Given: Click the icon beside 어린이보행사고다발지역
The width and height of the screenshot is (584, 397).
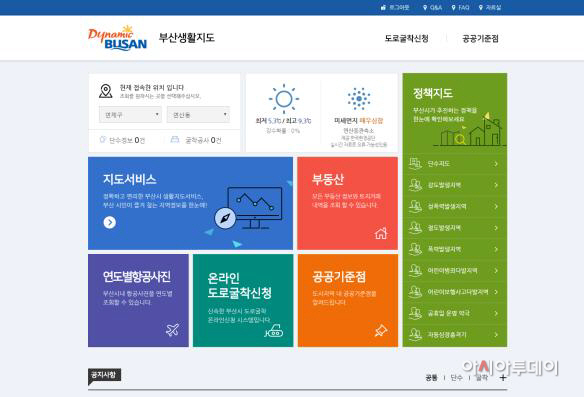Looking at the screenshot, I should [415, 291].
